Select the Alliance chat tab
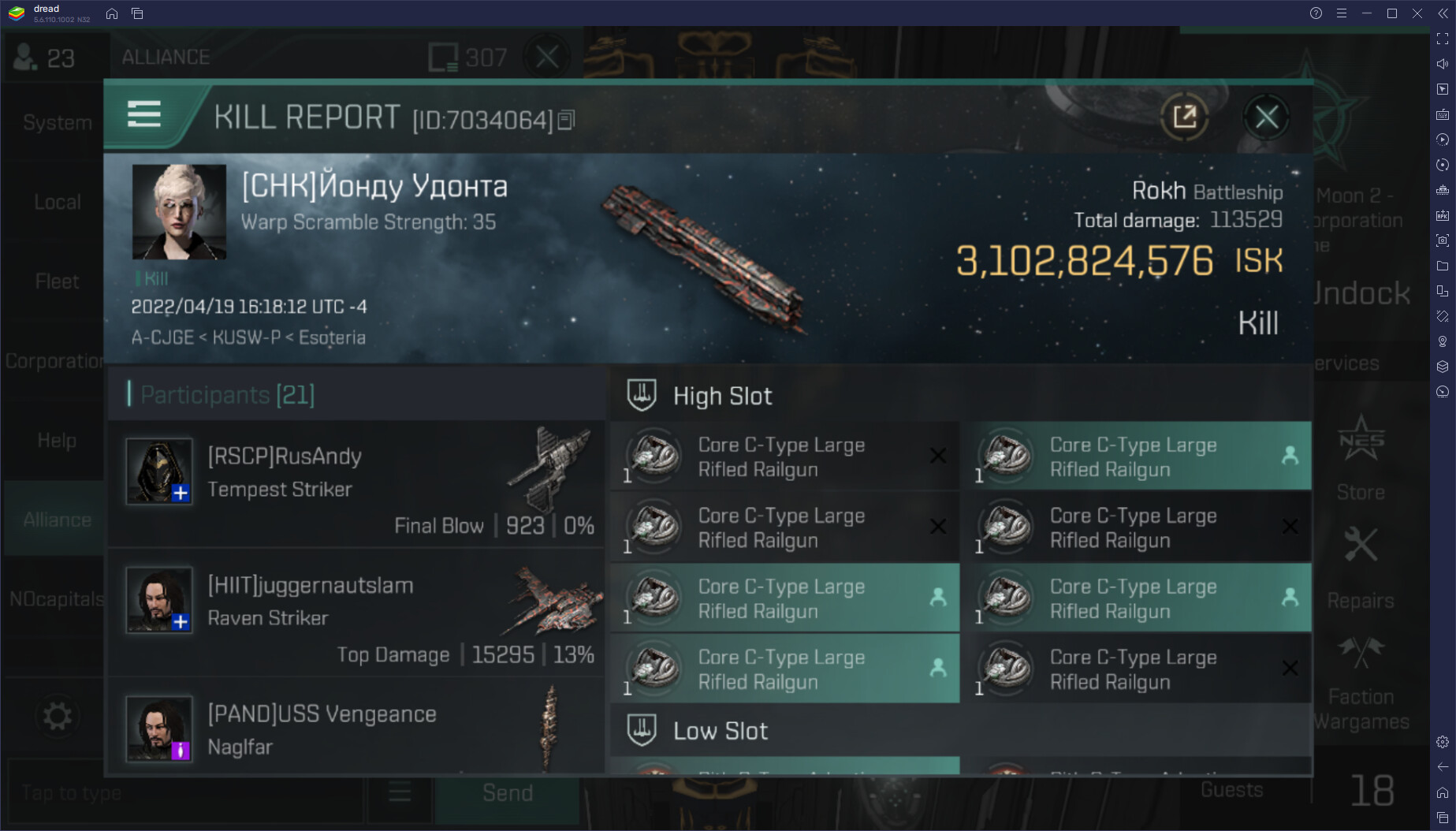Image resolution: width=1456 pixels, height=831 pixels. (57, 520)
